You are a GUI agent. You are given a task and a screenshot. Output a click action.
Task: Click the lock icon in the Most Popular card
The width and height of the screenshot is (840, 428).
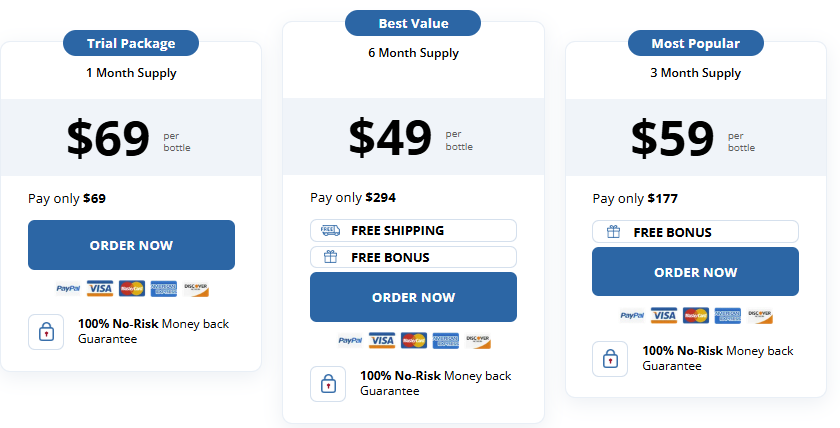tap(610, 359)
